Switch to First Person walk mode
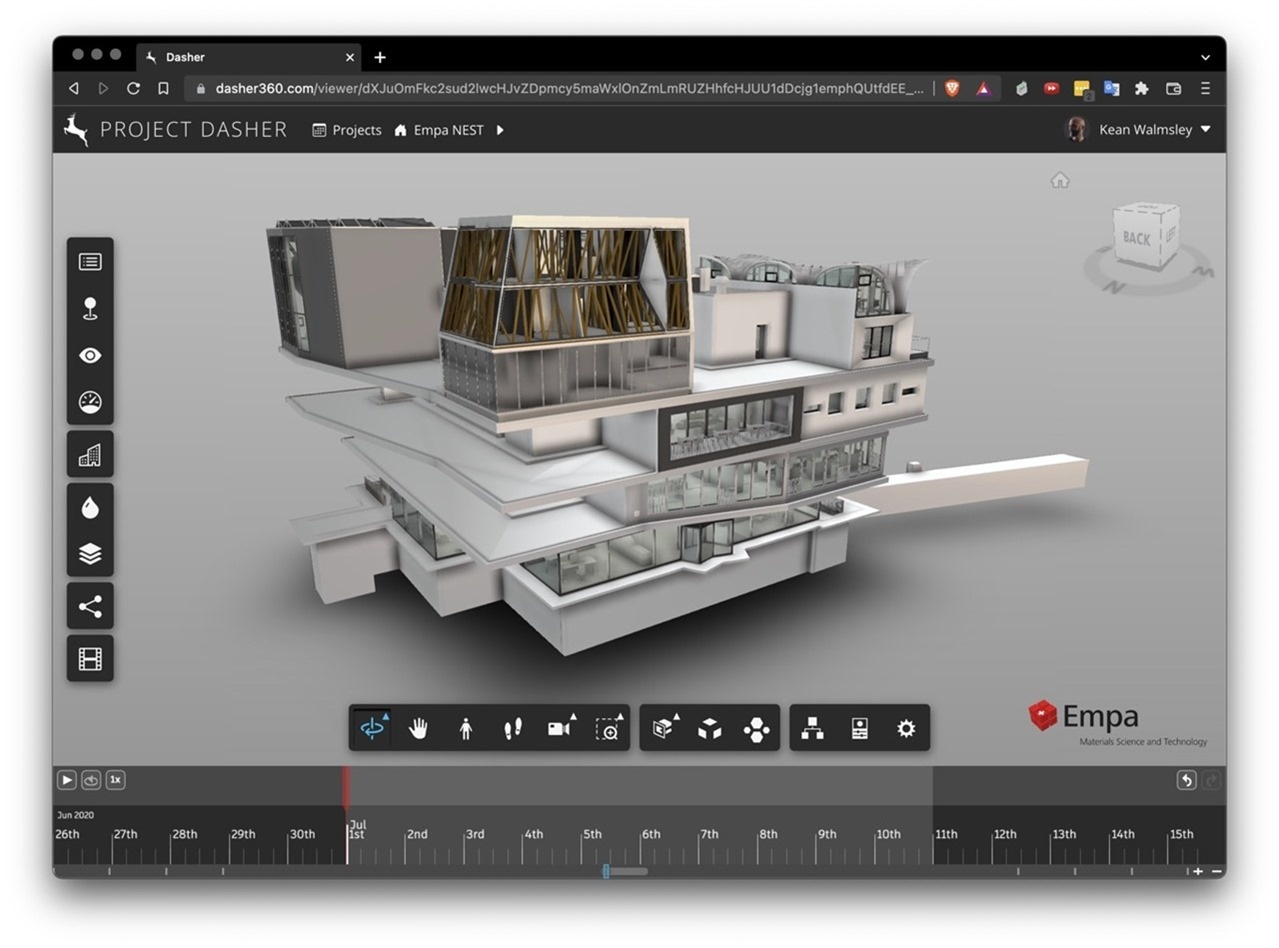Screen dimensions: 1279x948 pyautogui.click(x=465, y=729)
